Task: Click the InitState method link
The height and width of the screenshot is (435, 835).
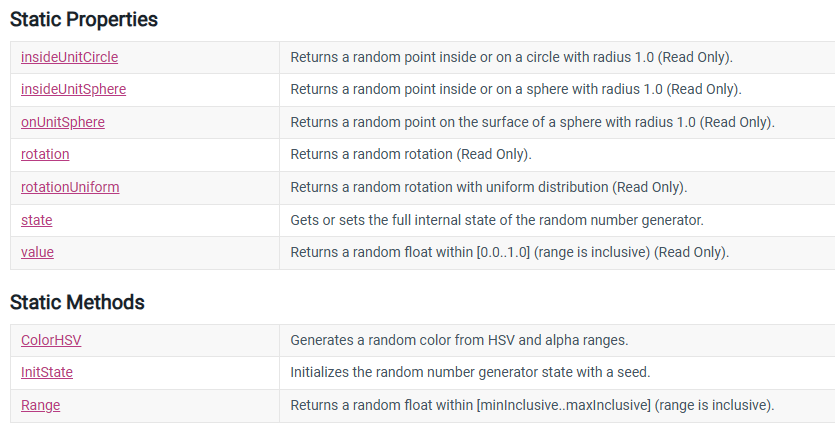Action: [x=46, y=372]
